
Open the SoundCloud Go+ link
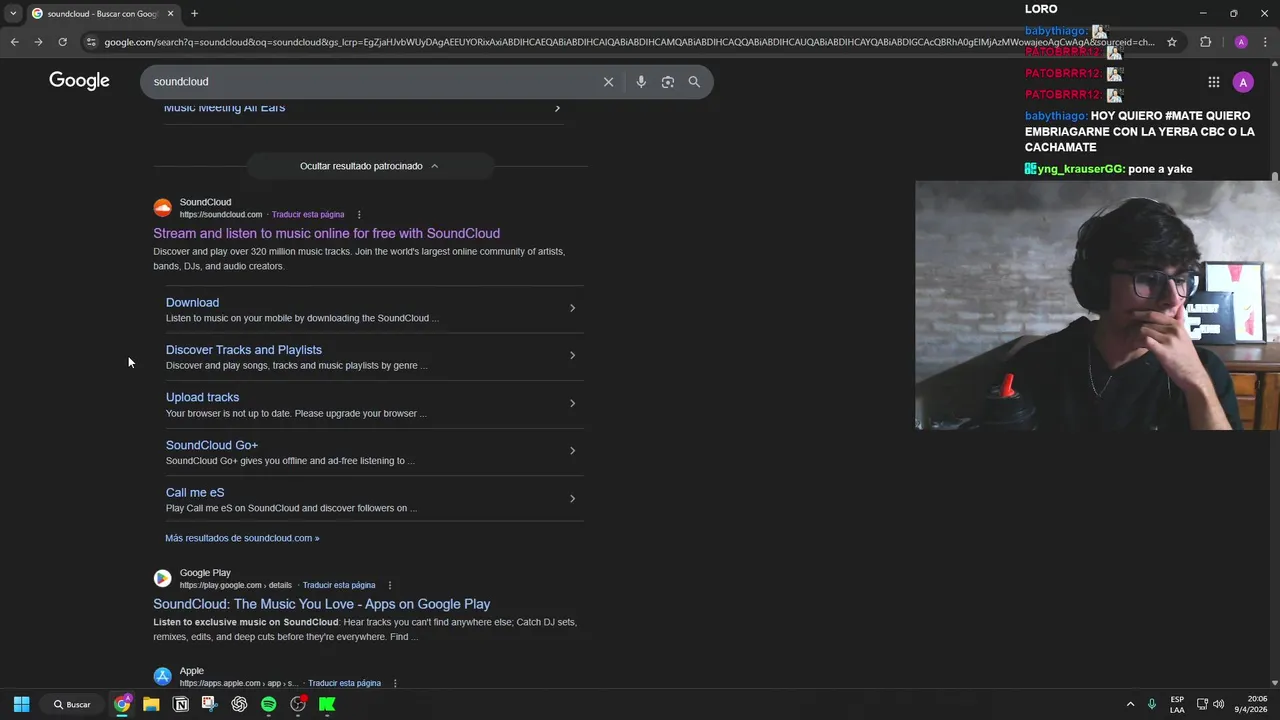[212, 445]
